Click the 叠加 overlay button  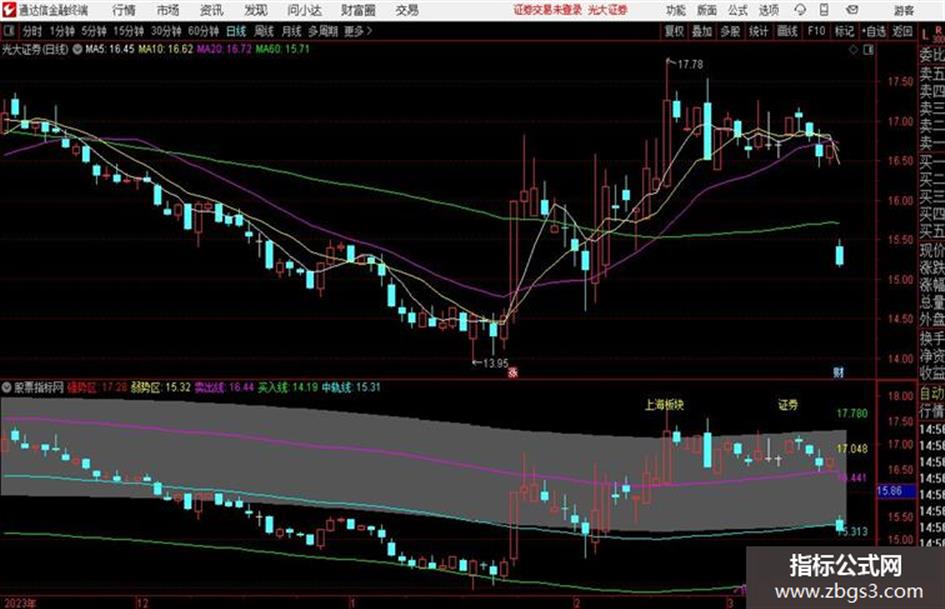click(702, 31)
